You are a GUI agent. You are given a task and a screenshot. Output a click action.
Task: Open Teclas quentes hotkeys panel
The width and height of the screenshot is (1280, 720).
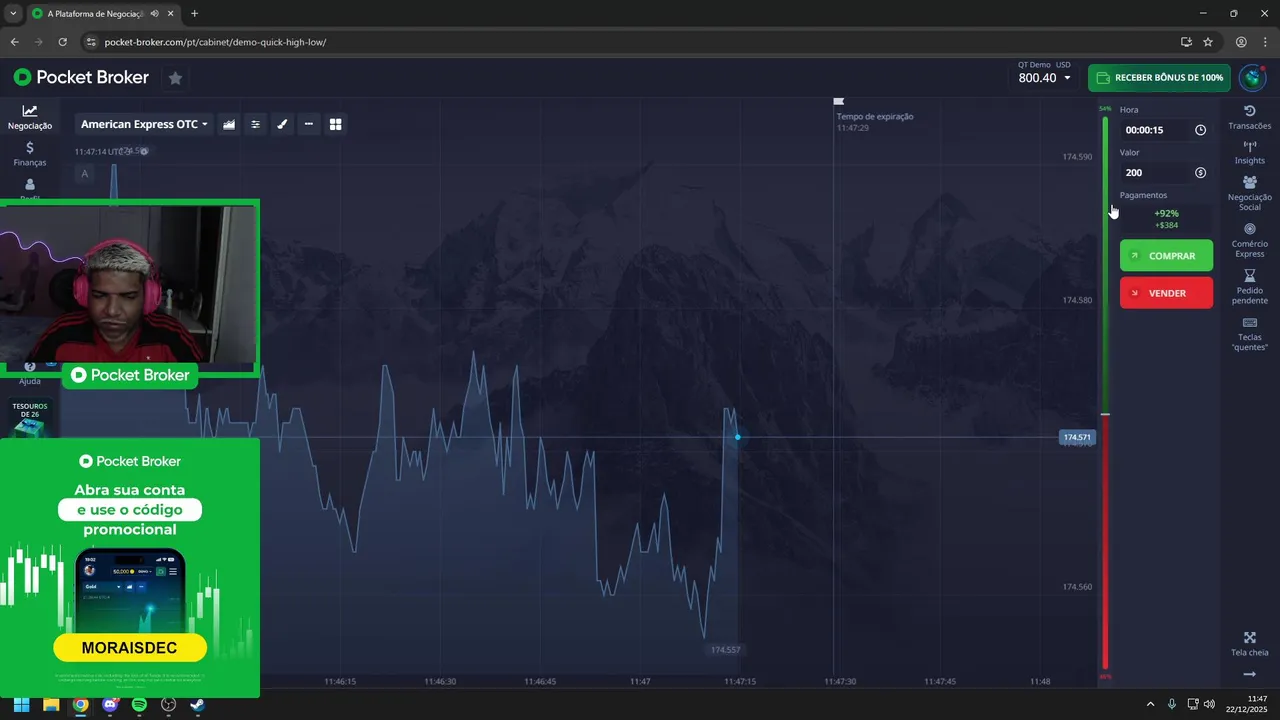(x=1250, y=334)
